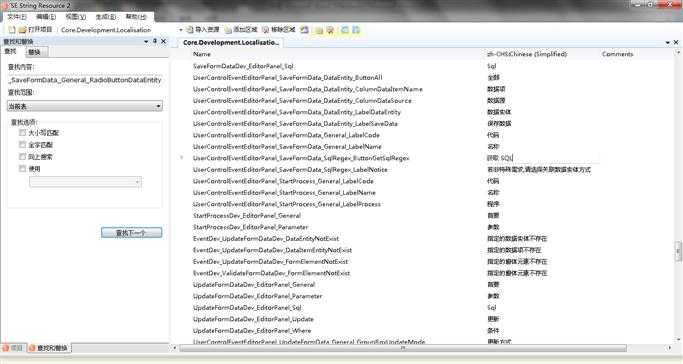This screenshot has width=683, height=364.
Task: Toggle the pin on the find and replace panel
Action: tap(155, 41)
